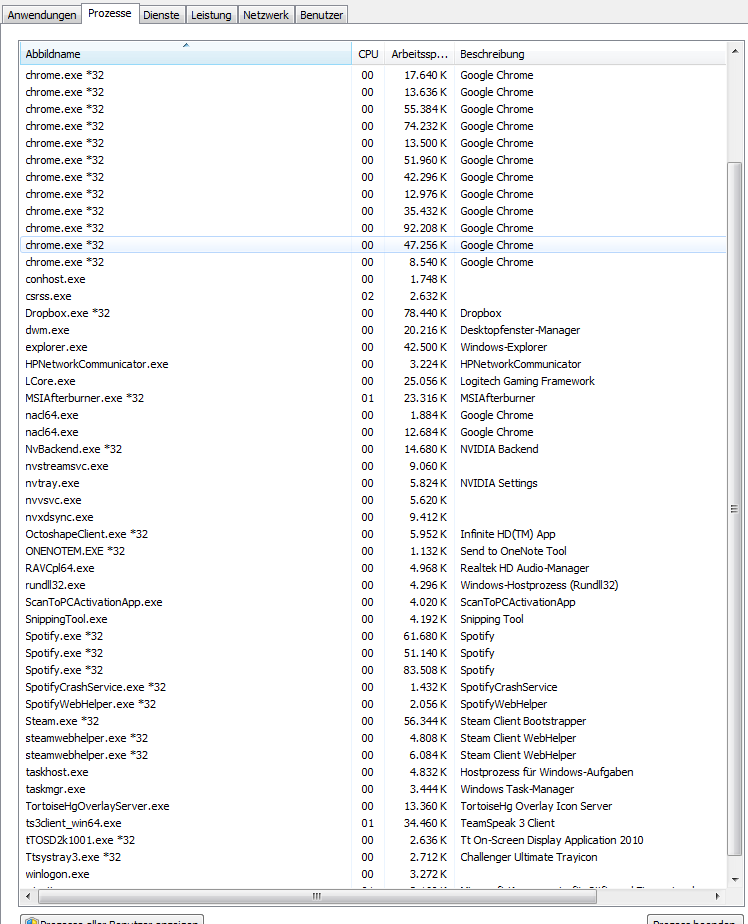Click the vertical scrollbar thumb
The image size is (748, 924).
pos(735,509)
